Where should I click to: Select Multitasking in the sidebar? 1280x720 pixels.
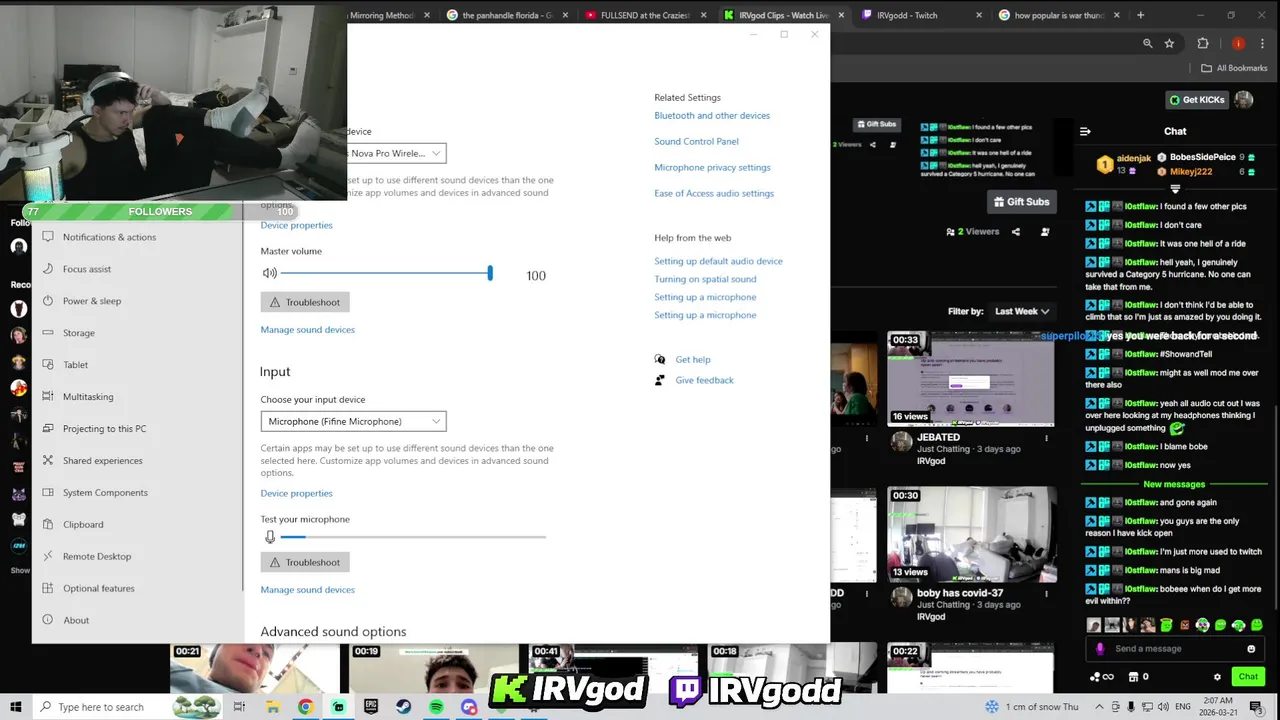(x=138, y=397)
